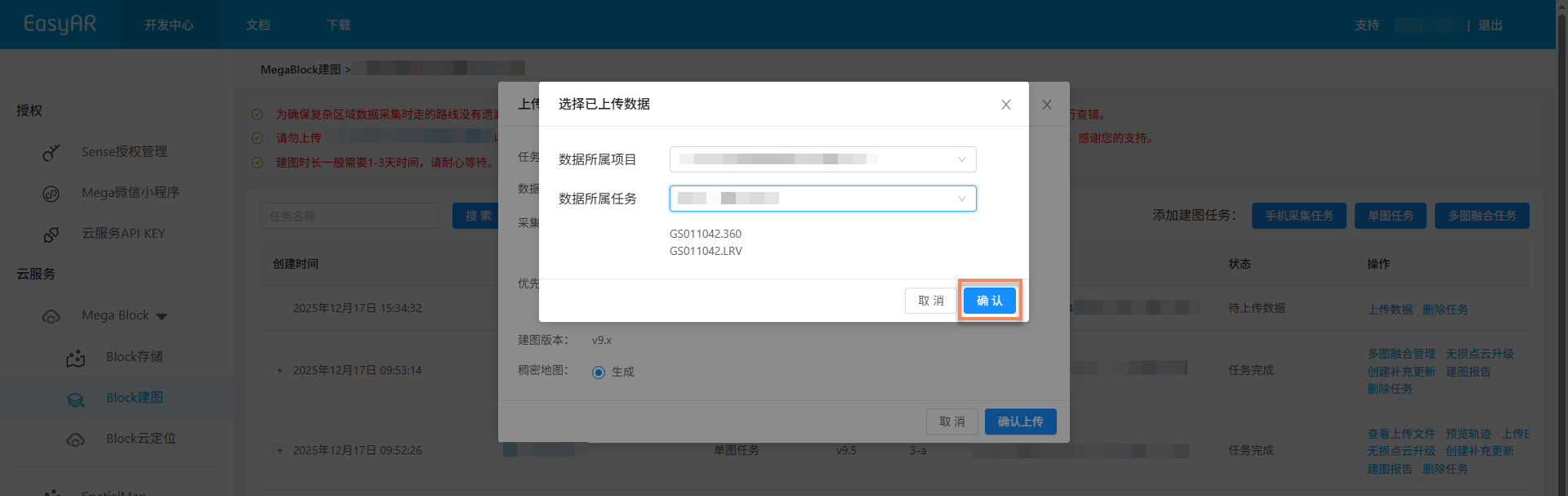Click 取消 in the data-selection dialog
The image size is (1568, 496).
click(x=931, y=301)
